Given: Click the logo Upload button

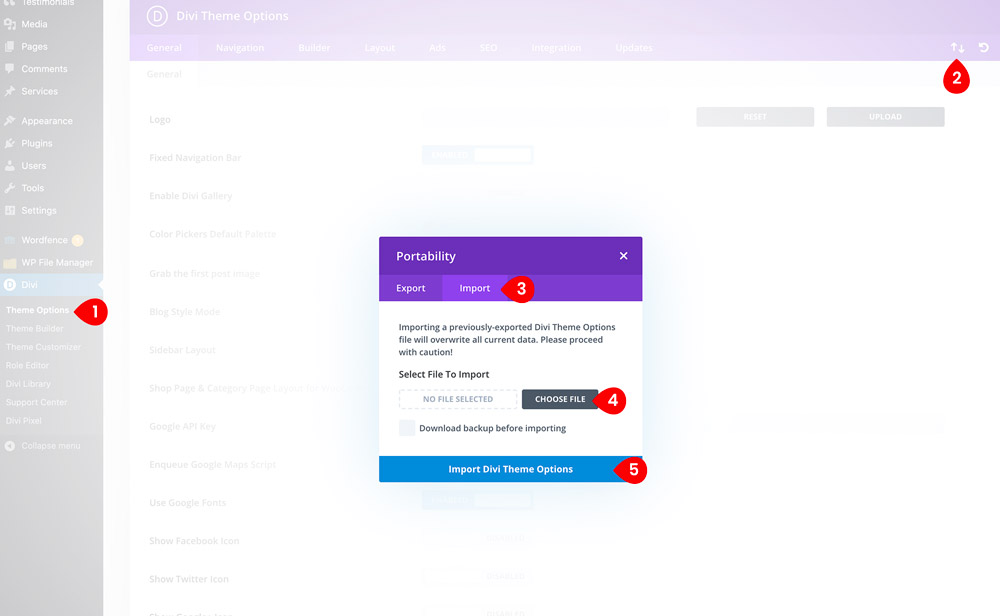Looking at the screenshot, I should 885,117.
